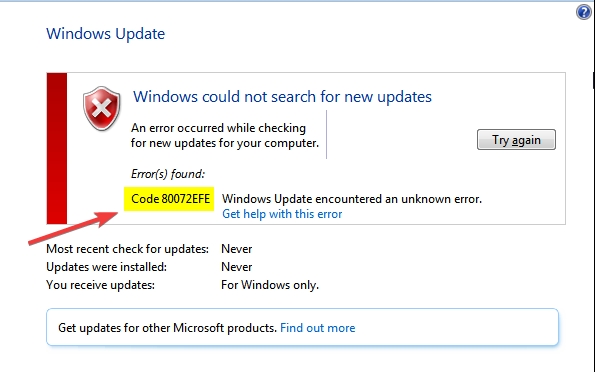Click 'Never' beside most recent check for updates
This screenshot has width=595, height=372.
click(237, 249)
